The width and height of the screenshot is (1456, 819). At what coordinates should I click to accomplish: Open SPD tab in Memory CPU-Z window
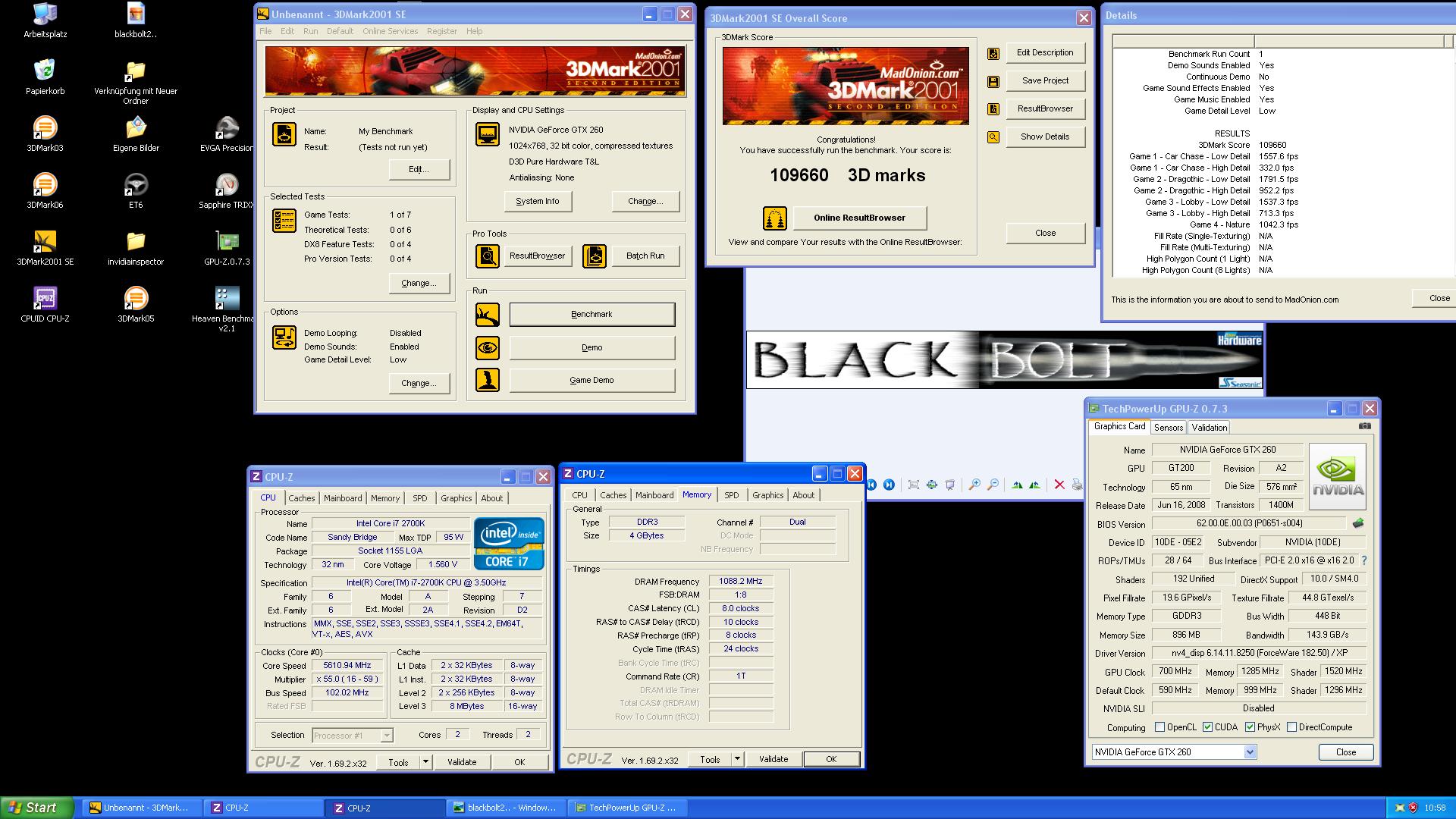[x=731, y=495]
